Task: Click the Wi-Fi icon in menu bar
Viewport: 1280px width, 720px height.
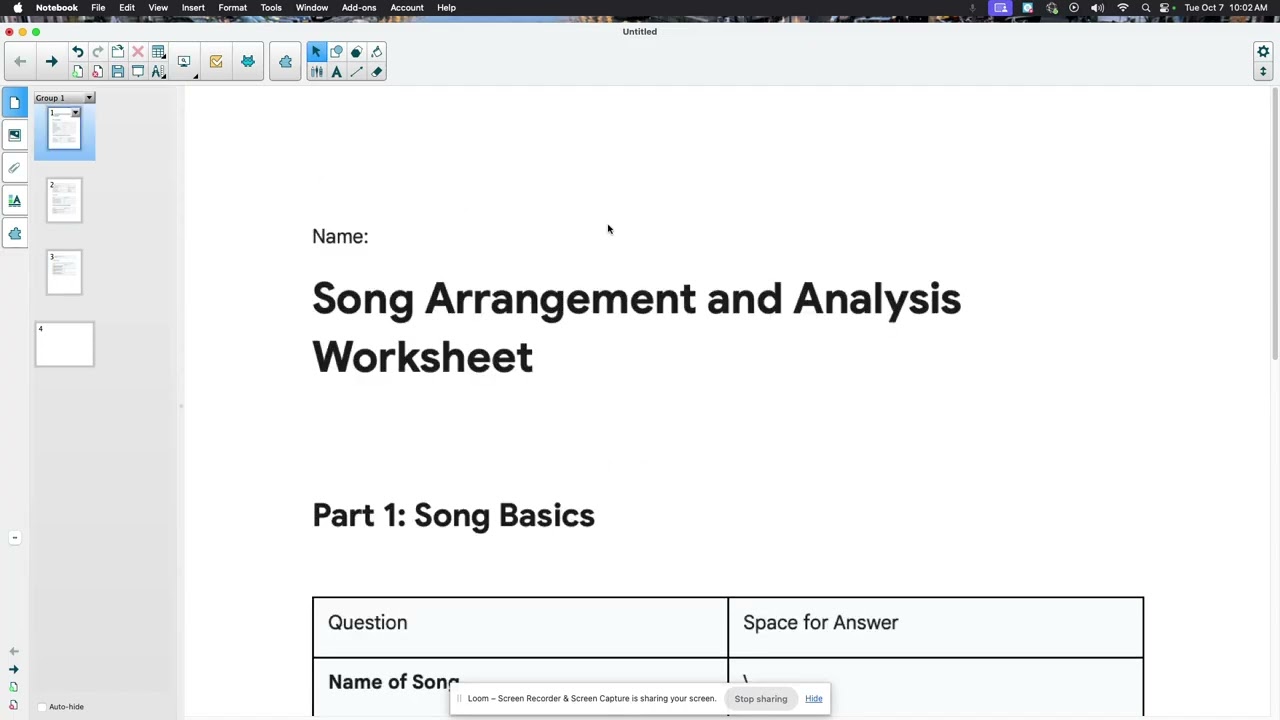Action: [1122, 8]
